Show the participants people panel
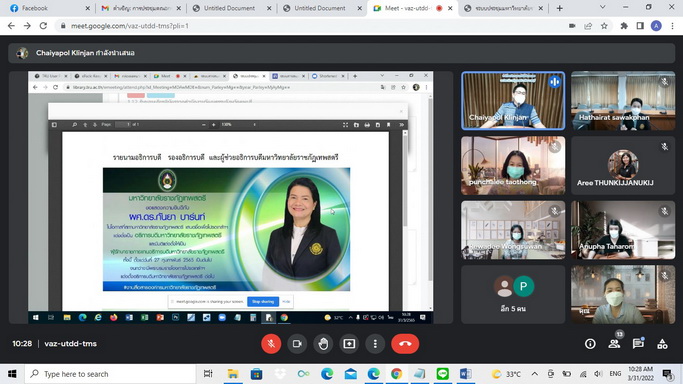683x384 pixels. pyautogui.click(x=614, y=344)
